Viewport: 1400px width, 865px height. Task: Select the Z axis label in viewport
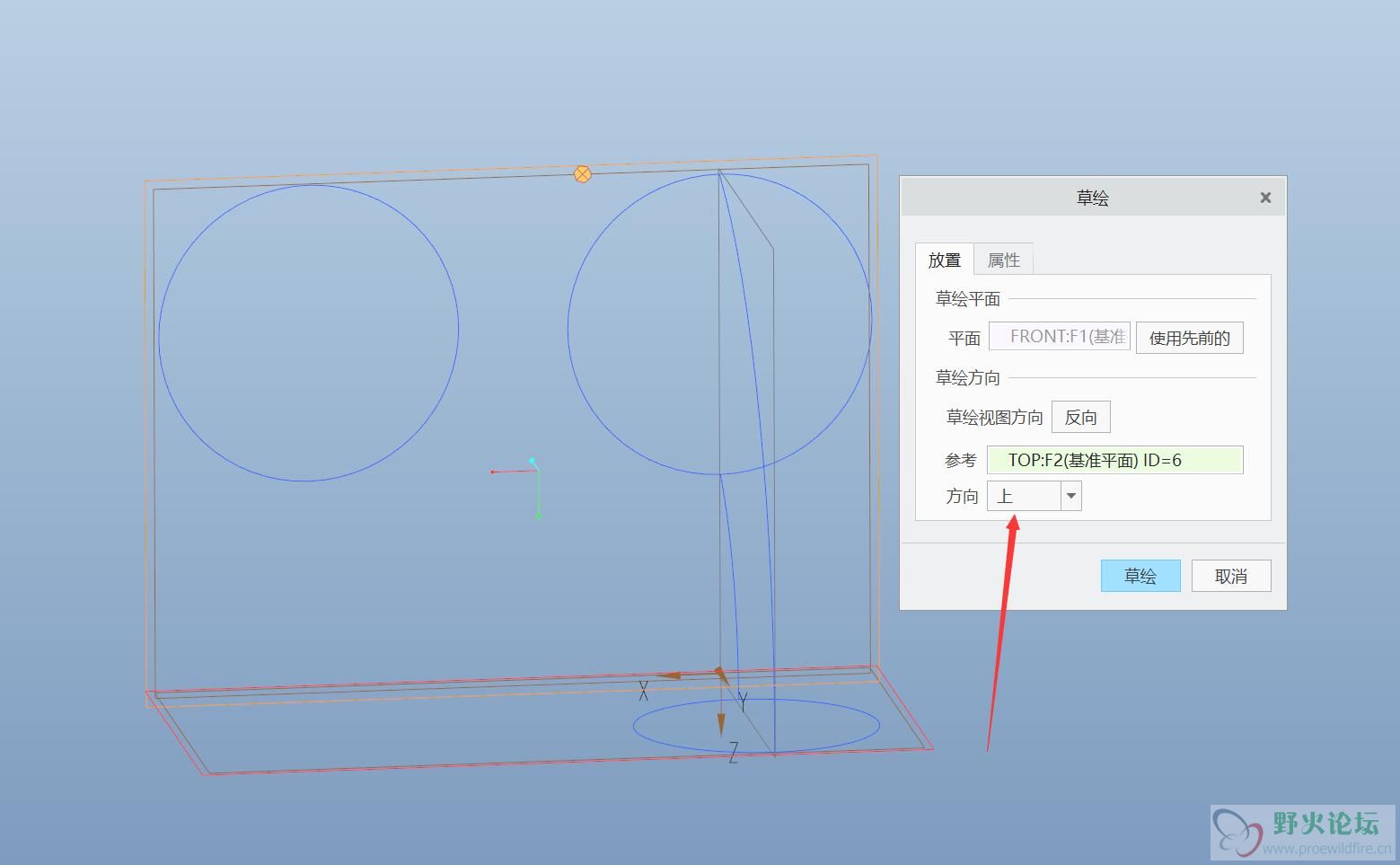point(734,753)
